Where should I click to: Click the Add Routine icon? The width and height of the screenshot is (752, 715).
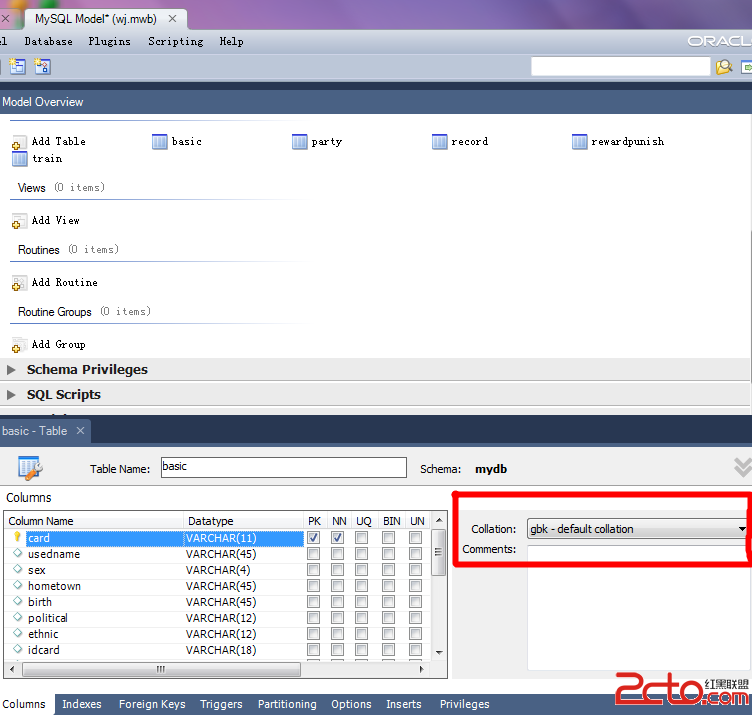pyautogui.click(x=19, y=283)
